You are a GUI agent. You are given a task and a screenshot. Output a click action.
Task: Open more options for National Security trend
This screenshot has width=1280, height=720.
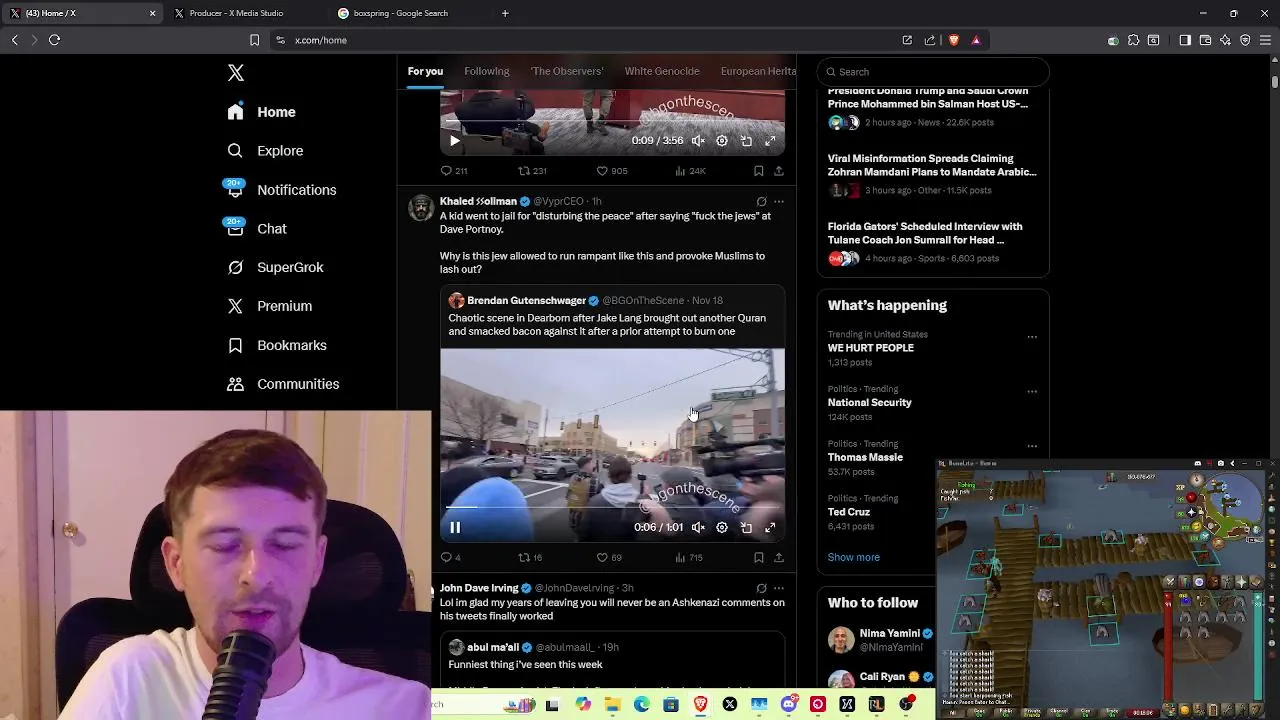[1032, 392]
